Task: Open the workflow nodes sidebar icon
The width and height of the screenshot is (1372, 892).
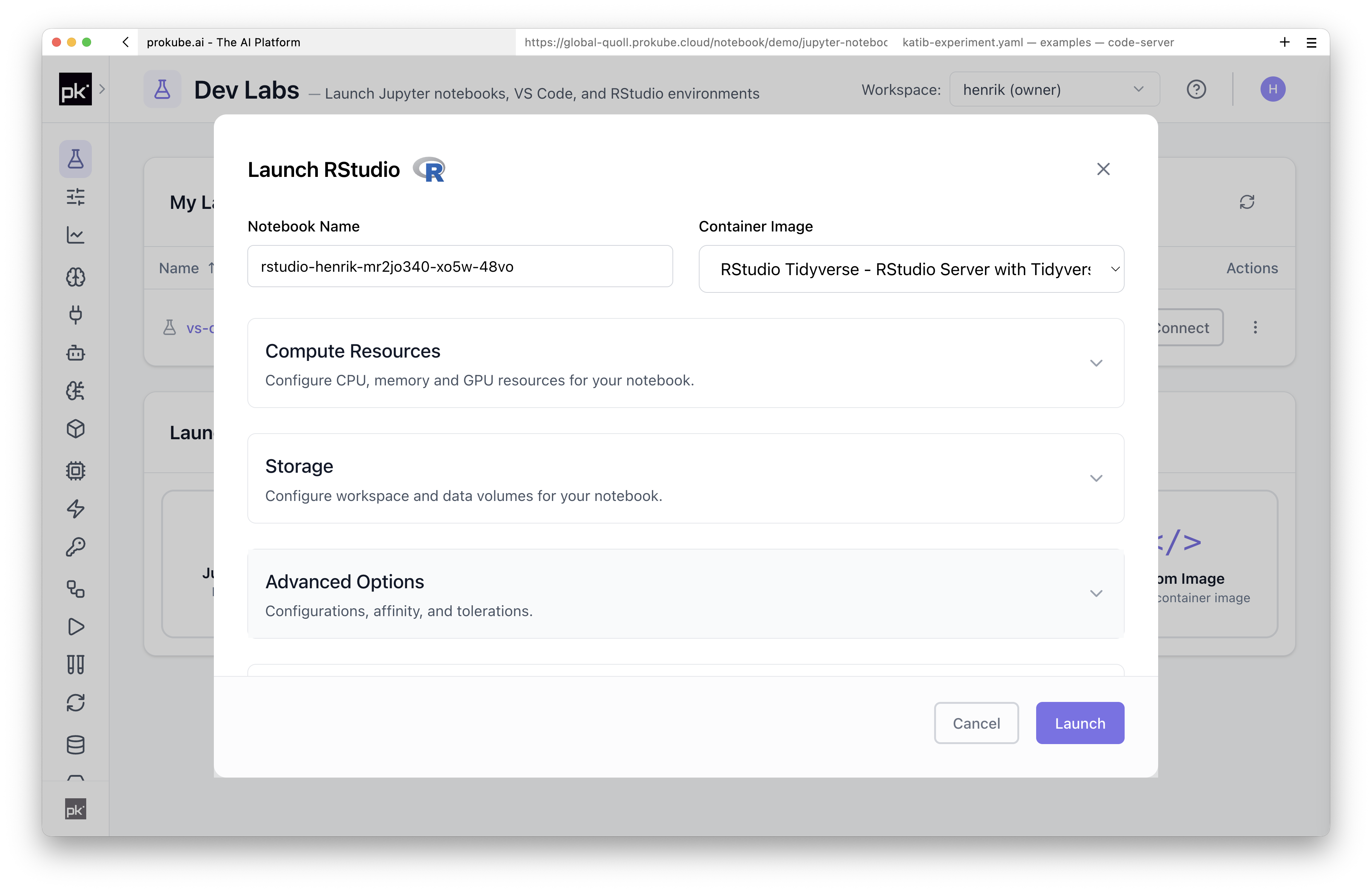Action: [x=76, y=589]
